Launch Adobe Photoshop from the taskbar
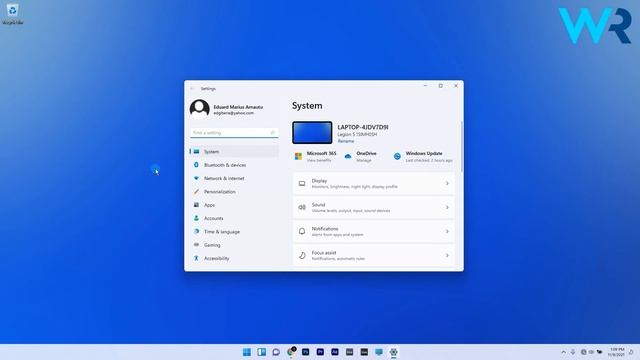640x360 pixels. [306, 352]
